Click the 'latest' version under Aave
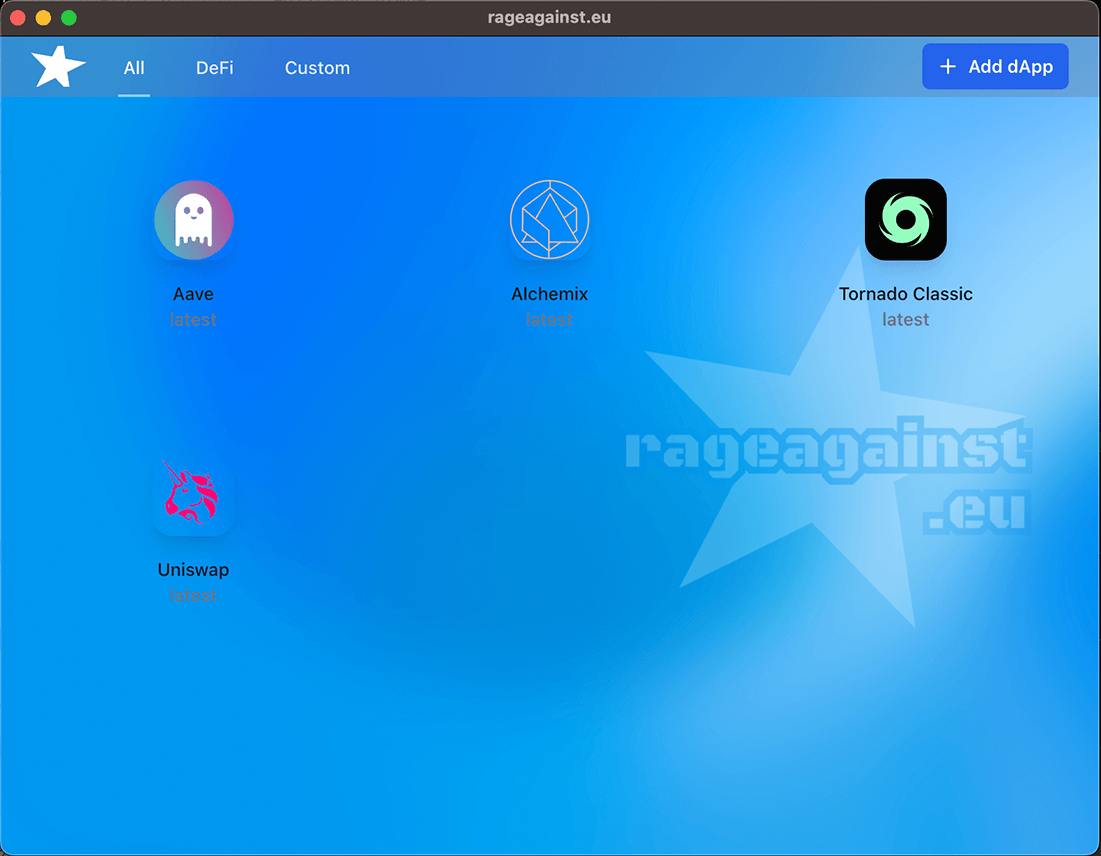The image size is (1101, 856). [x=193, y=320]
